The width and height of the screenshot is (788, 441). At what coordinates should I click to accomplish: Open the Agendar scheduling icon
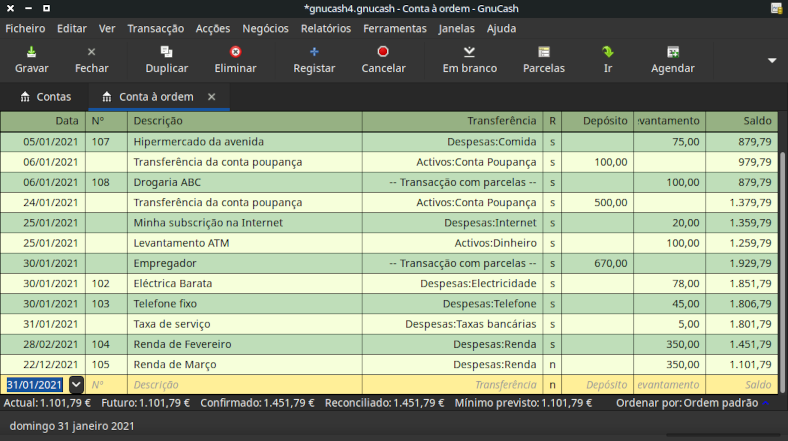coord(673,51)
